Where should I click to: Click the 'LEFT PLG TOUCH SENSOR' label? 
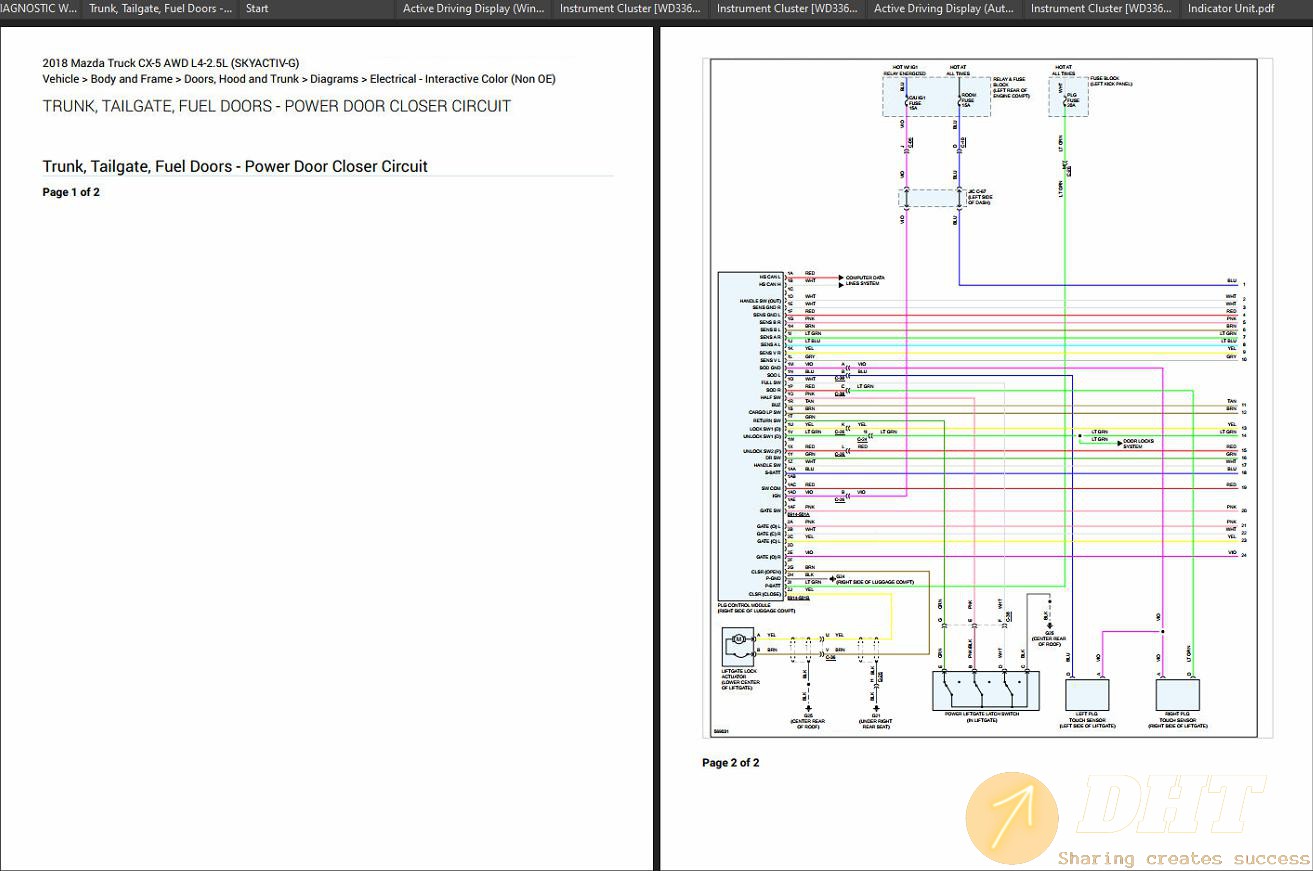click(1087, 720)
